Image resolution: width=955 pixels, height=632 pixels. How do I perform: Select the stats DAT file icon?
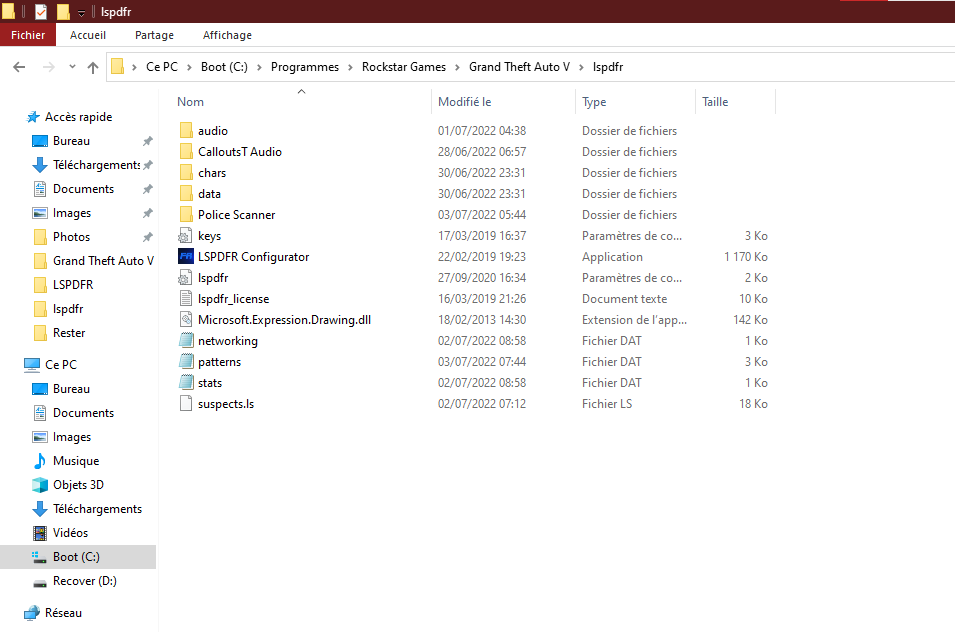pyautogui.click(x=186, y=382)
